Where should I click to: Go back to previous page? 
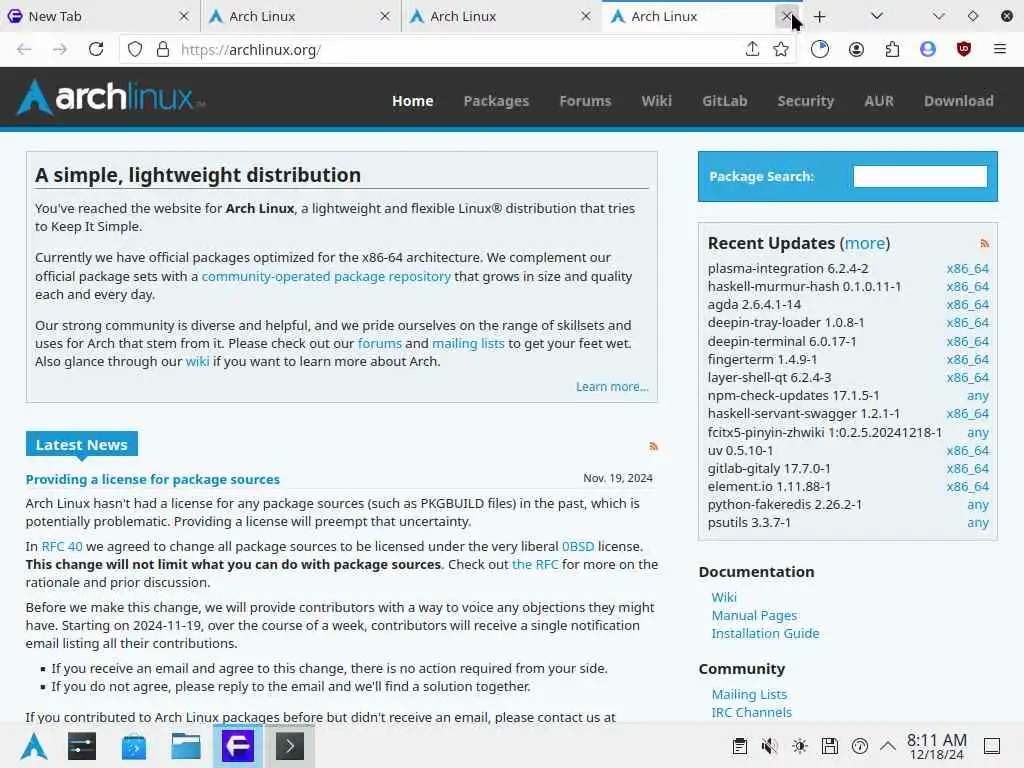coord(24,50)
